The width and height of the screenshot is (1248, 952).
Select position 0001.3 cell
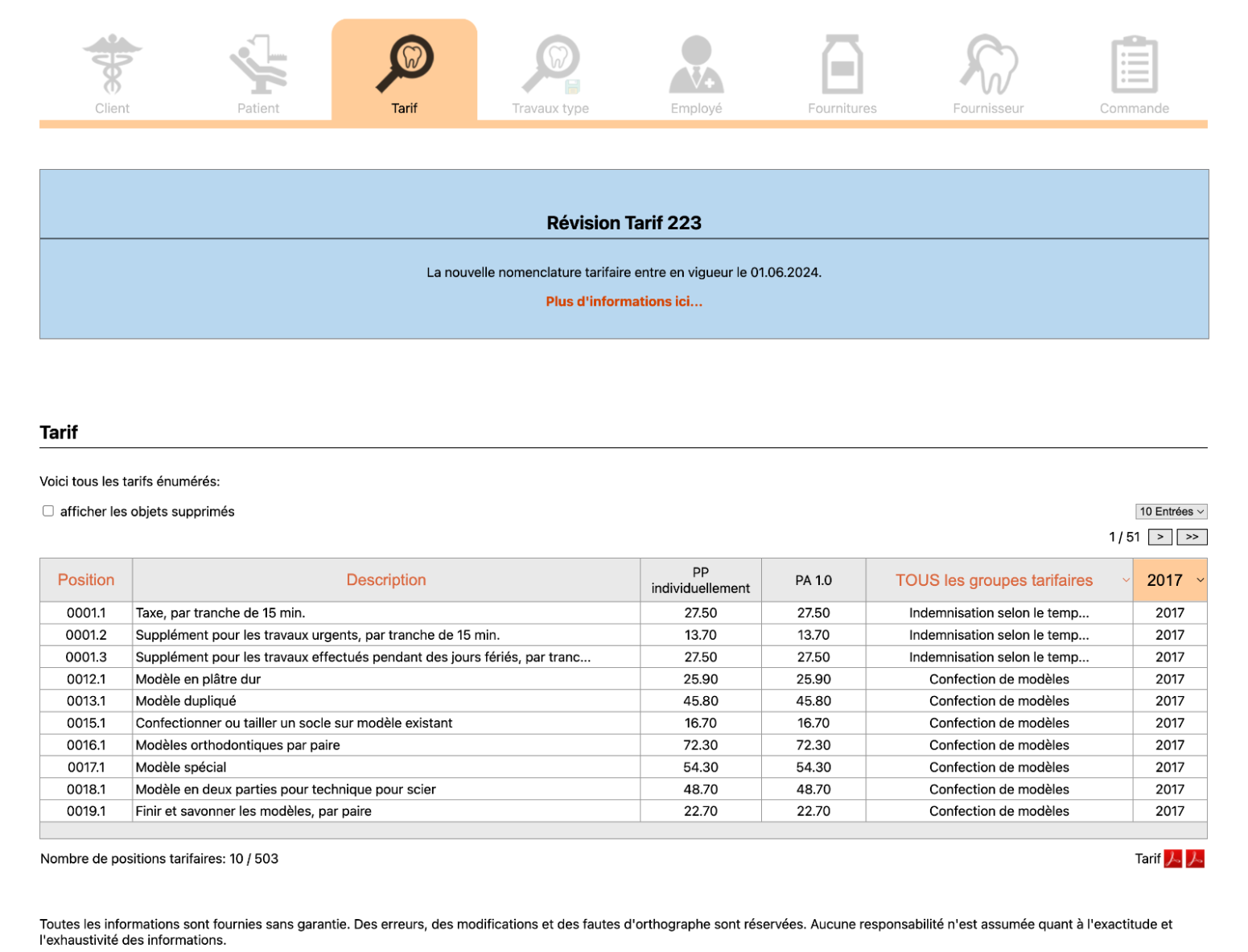(x=86, y=657)
